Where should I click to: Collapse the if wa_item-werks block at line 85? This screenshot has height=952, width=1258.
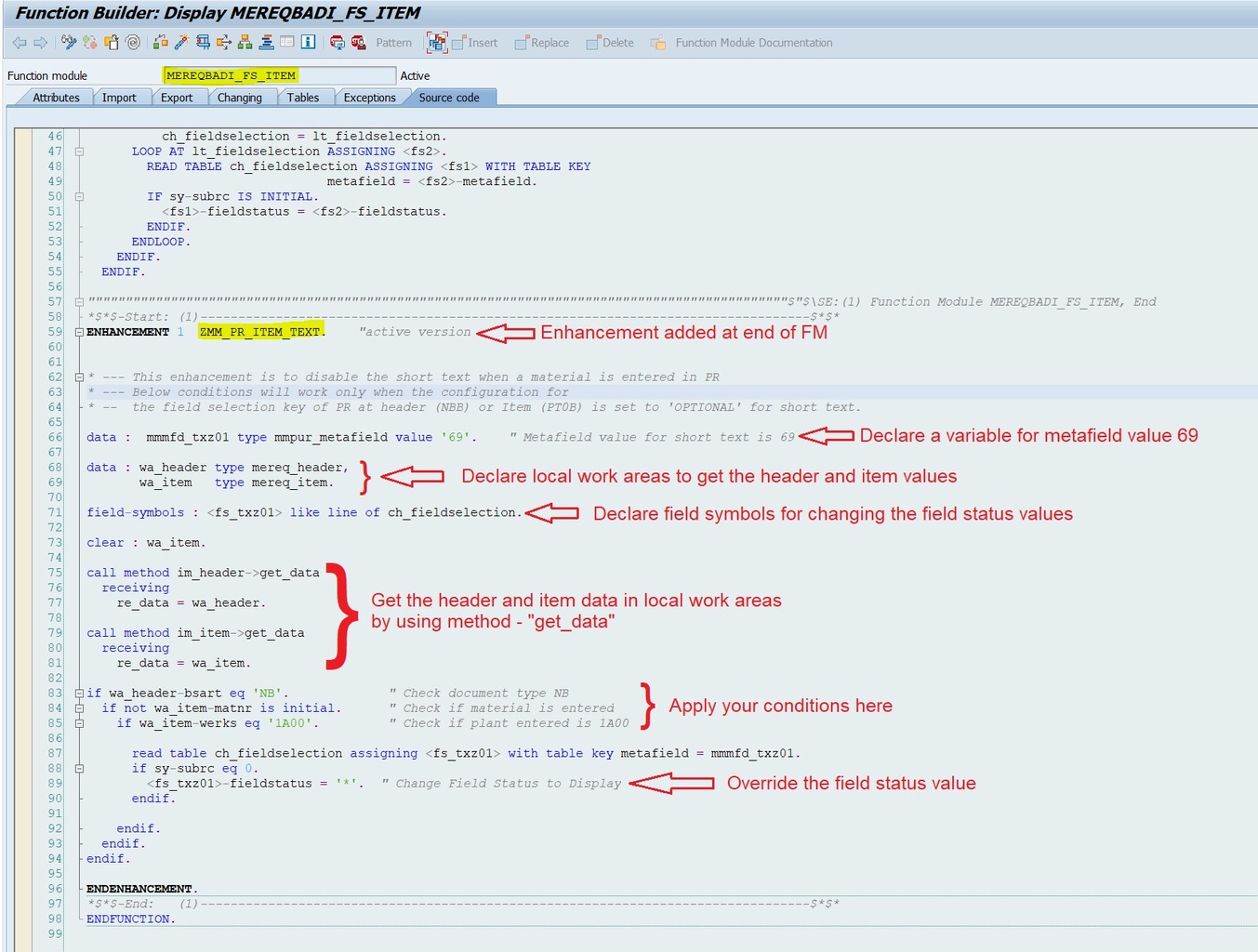pos(79,723)
